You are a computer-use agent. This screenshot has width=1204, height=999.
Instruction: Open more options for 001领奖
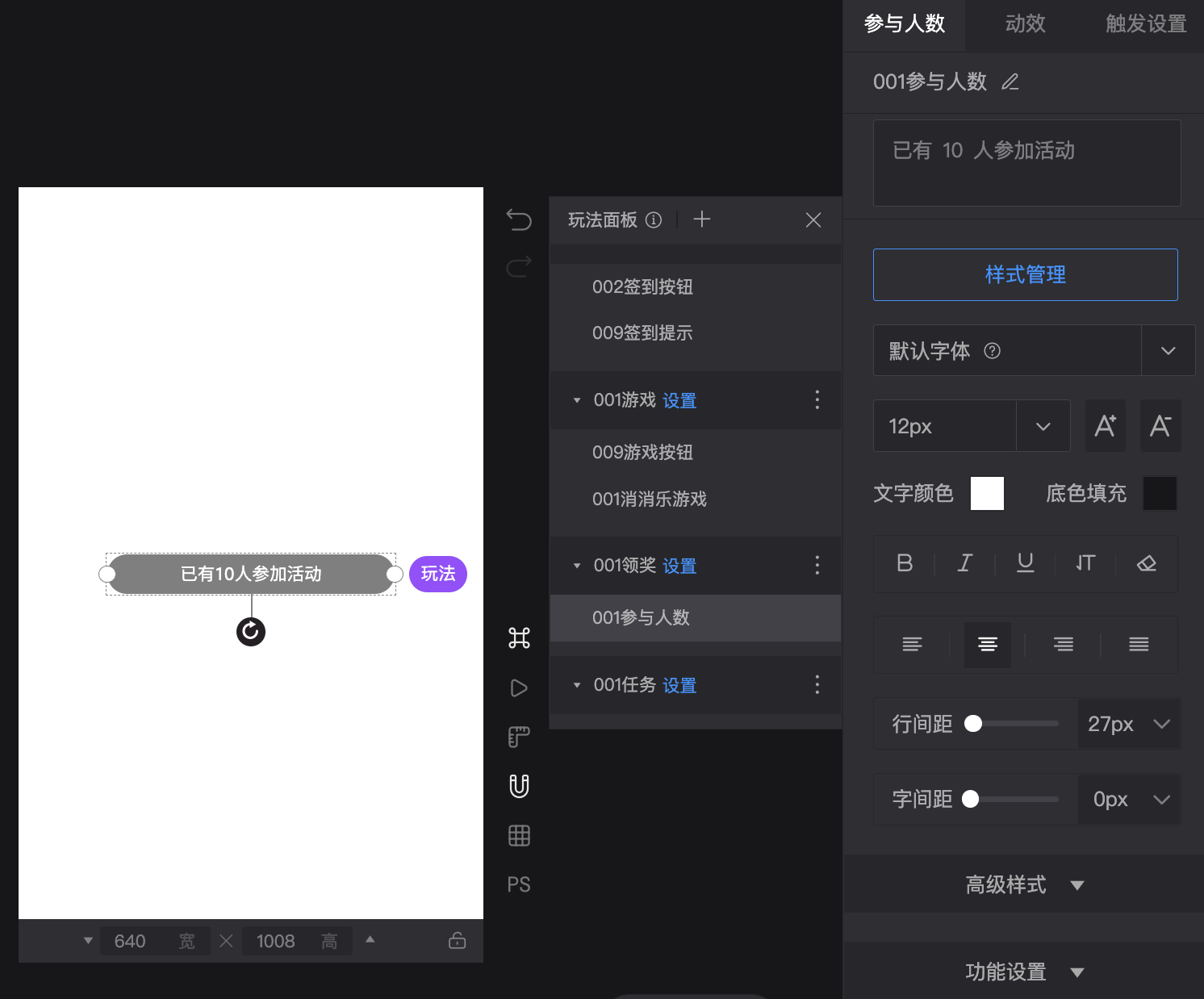(x=817, y=565)
